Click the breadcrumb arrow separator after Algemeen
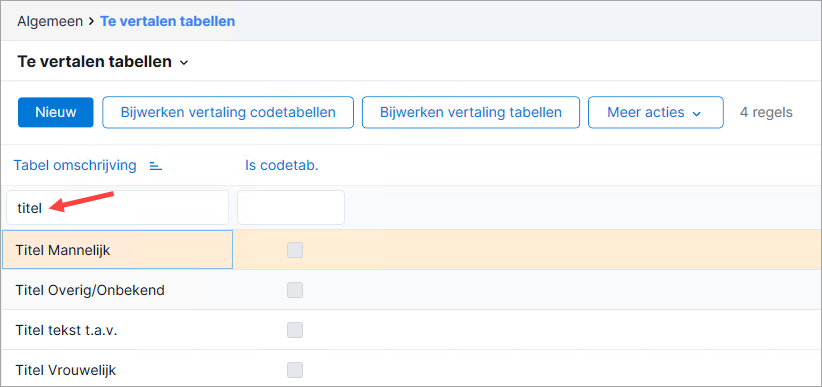The width and height of the screenshot is (822, 387). point(91,22)
